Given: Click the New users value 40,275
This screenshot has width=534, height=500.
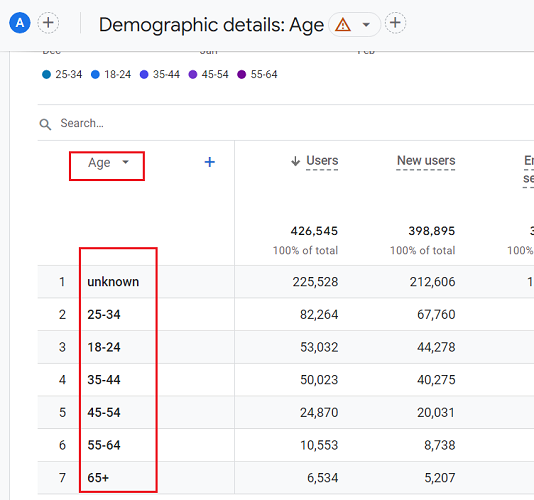Looking at the screenshot, I should tap(436, 380).
